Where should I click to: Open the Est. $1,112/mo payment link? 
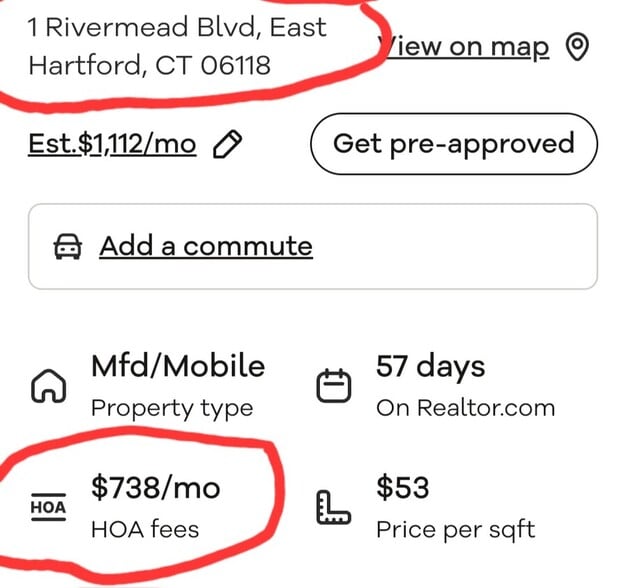point(112,145)
